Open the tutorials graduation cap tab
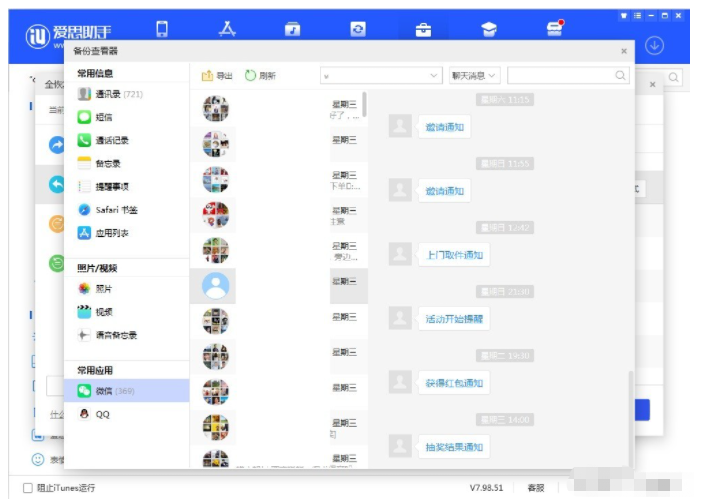 [x=489, y=29]
